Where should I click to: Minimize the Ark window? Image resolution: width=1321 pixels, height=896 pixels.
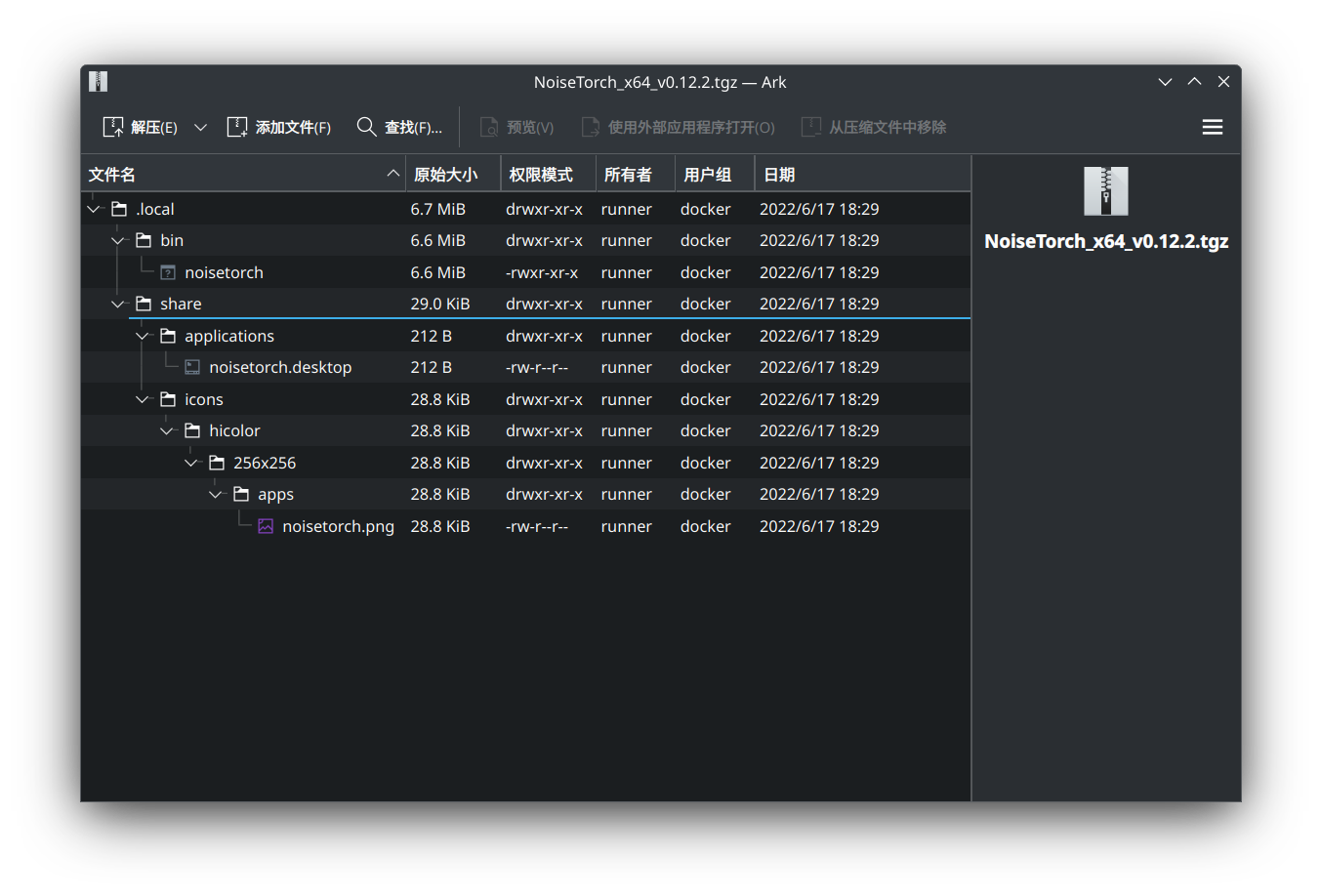point(1165,82)
